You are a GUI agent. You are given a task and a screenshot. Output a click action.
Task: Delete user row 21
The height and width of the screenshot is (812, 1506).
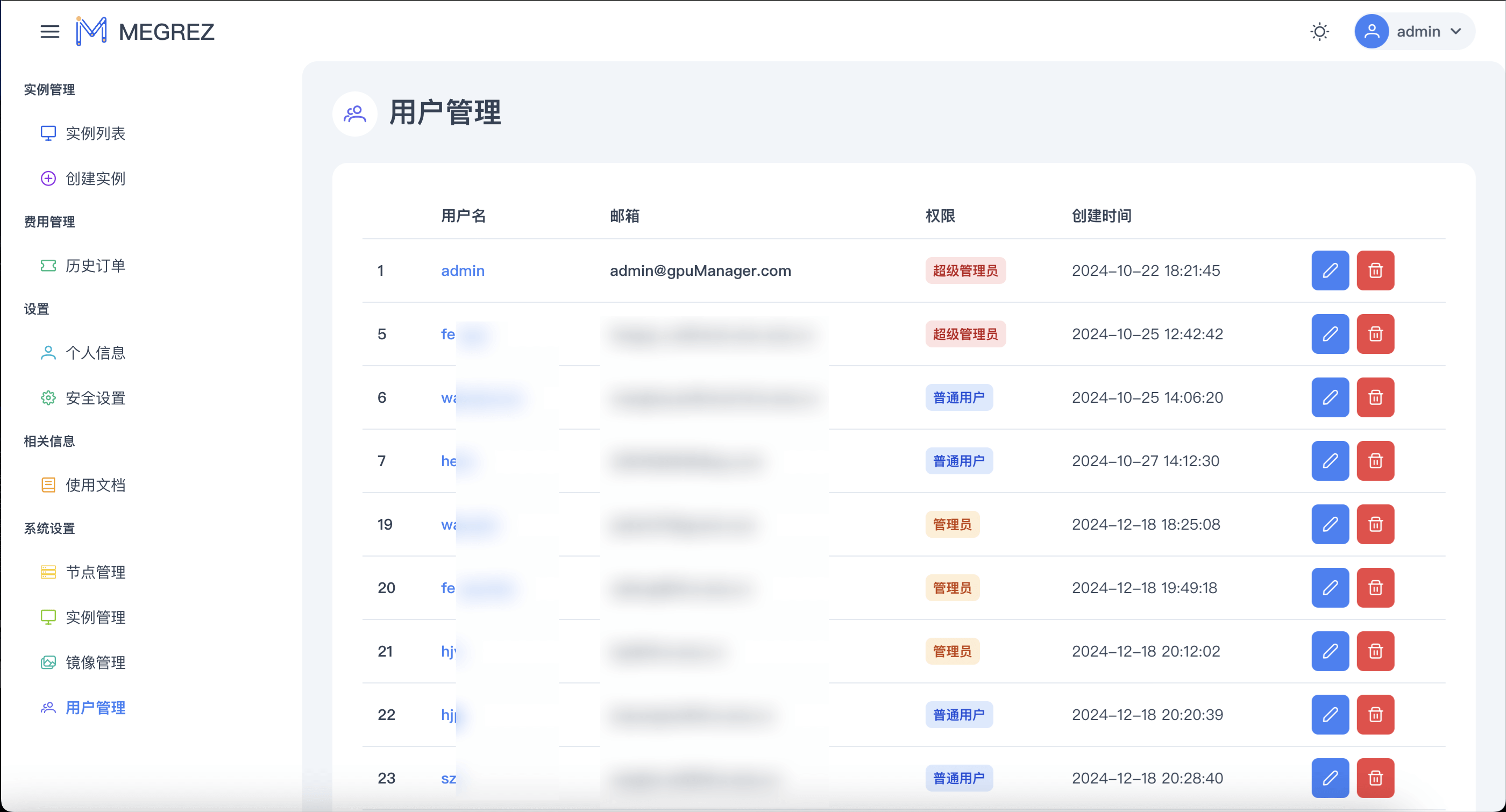[x=1375, y=651]
